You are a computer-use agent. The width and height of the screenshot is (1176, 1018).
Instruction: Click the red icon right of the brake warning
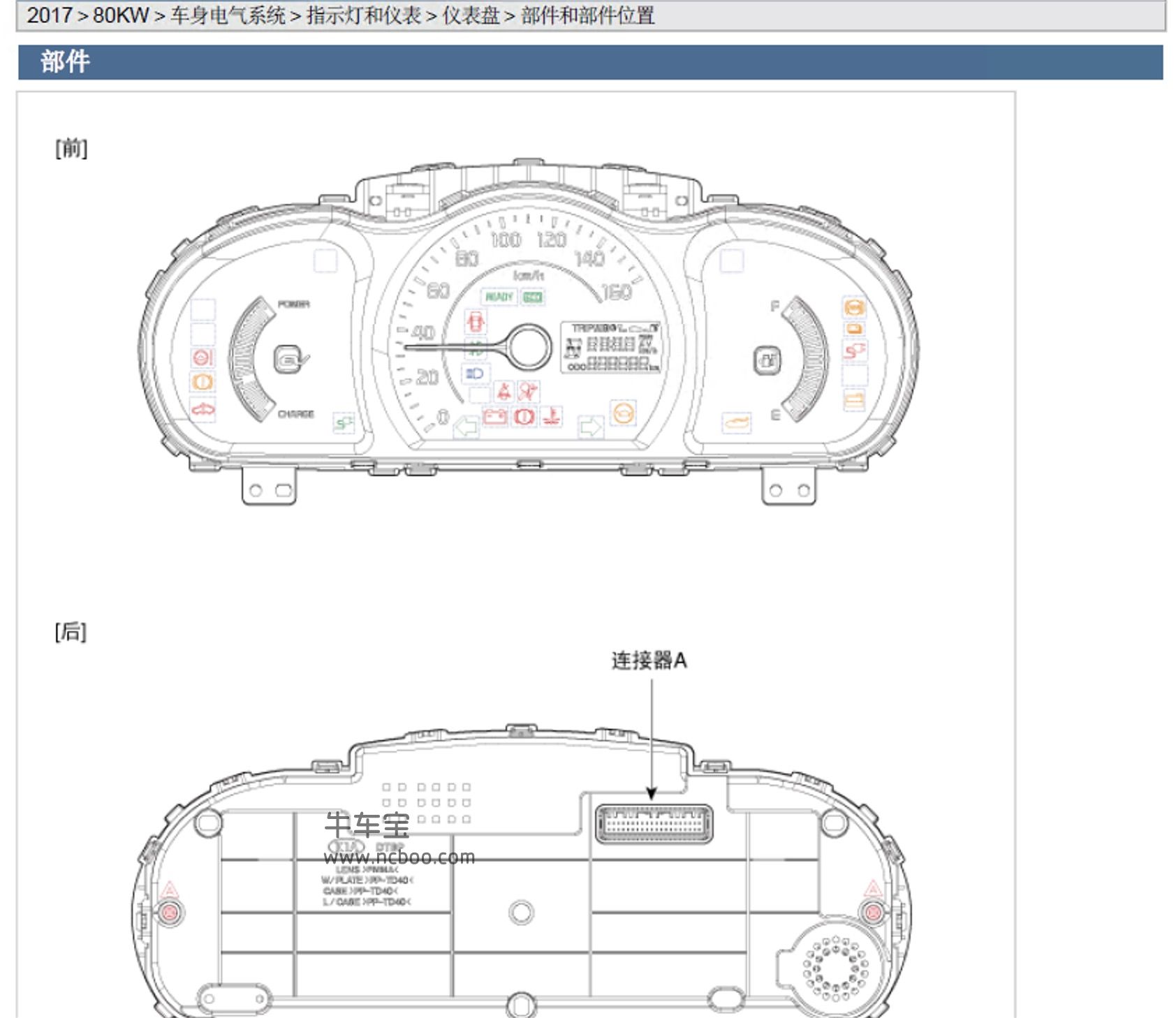(x=551, y=417)
